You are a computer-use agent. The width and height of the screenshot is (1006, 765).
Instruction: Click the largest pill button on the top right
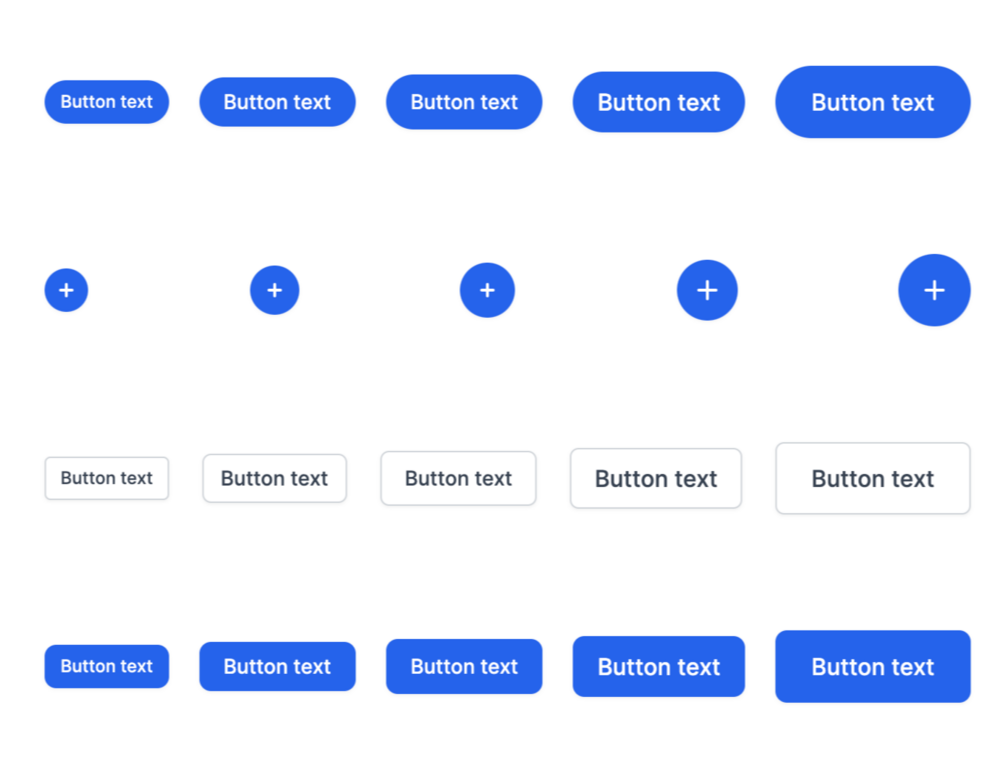point(872,101)
